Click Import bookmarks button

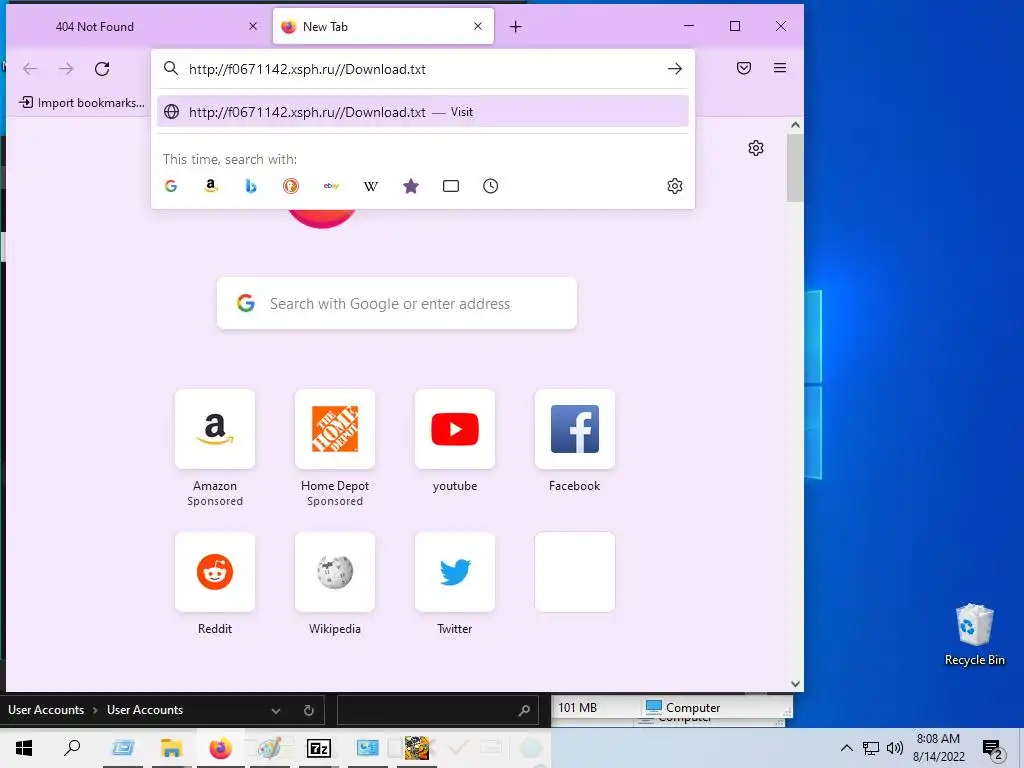click(82, 103)
